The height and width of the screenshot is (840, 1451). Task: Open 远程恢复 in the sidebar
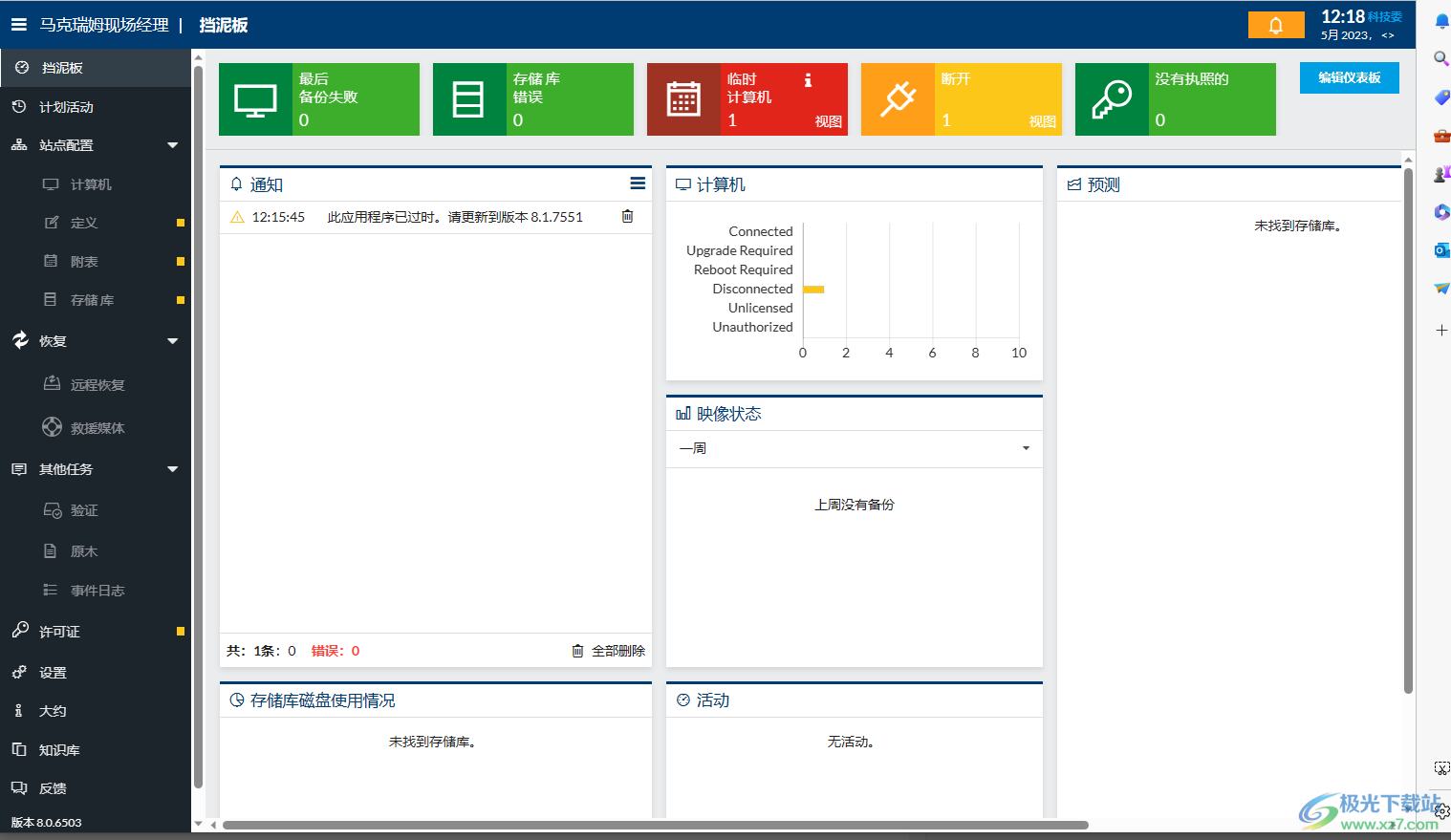pos(97,385)
